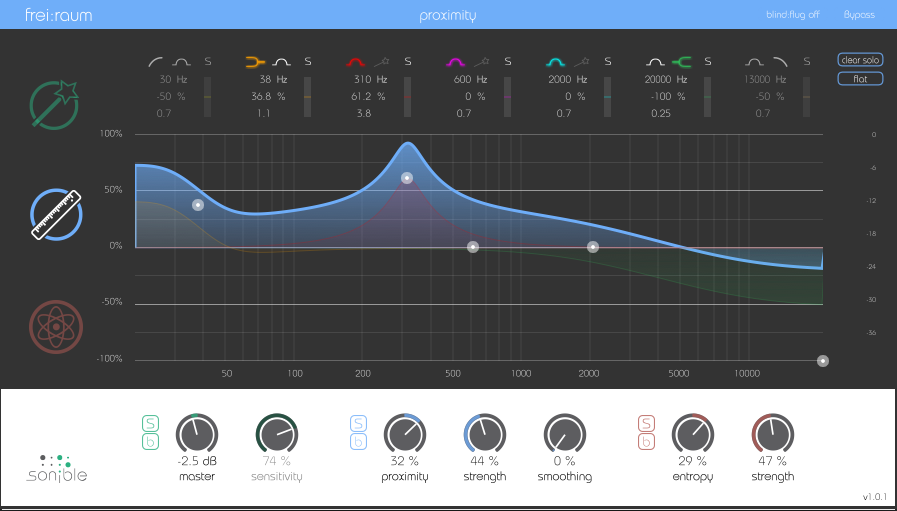Click the proximity knob
Screen dimensions: 897x511
pyautogui.click(x=405, y=434)
